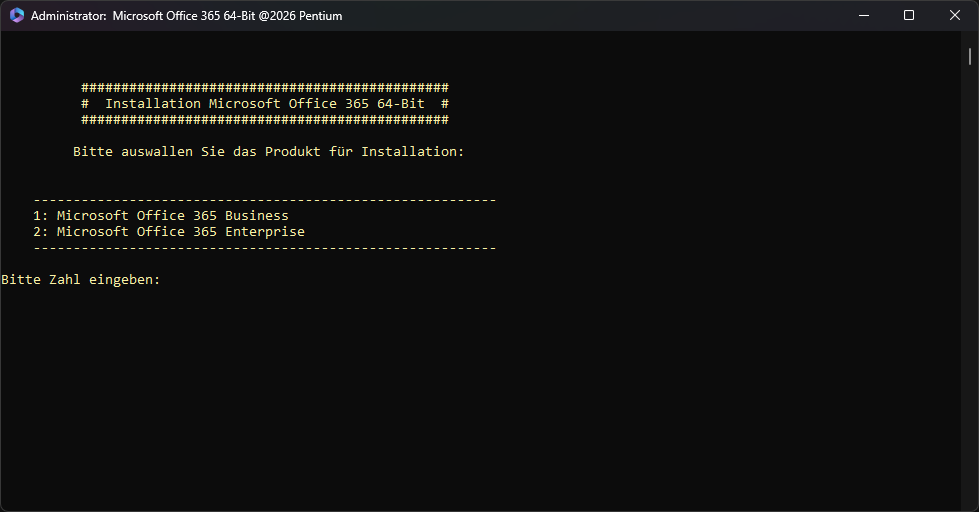The image size is (979, 512).
Task: Minimize the console window
Action: (x=863, y=16)
